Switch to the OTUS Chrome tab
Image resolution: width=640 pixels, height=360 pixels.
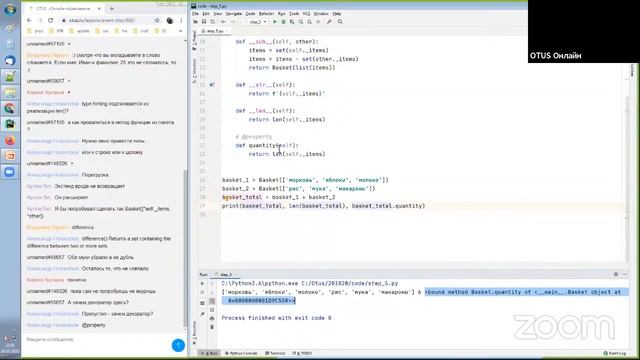(x=64, y=8)
